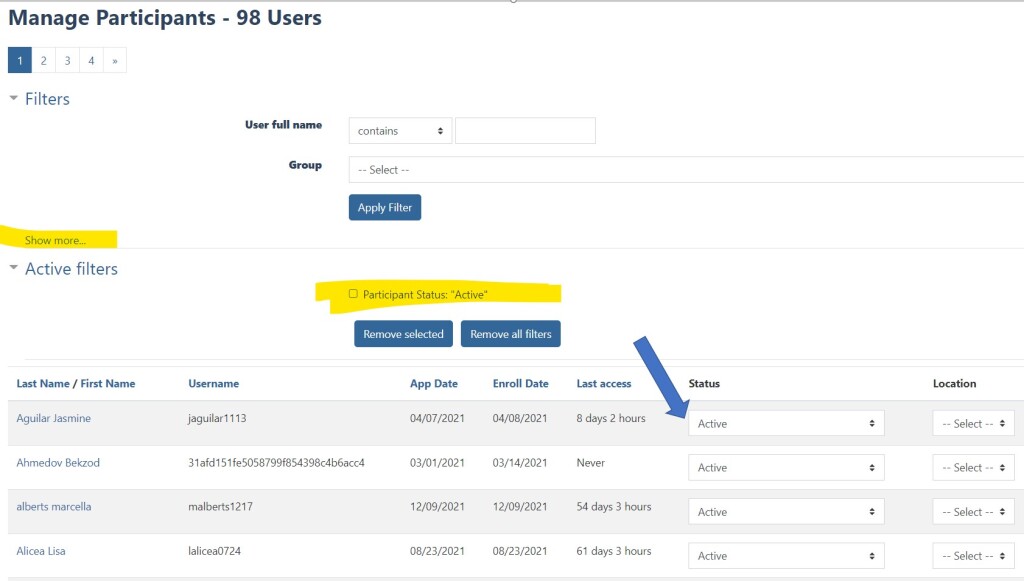Click the Remove all filters button
Screen dimensions: 1024x581
[x=510, y=334]
